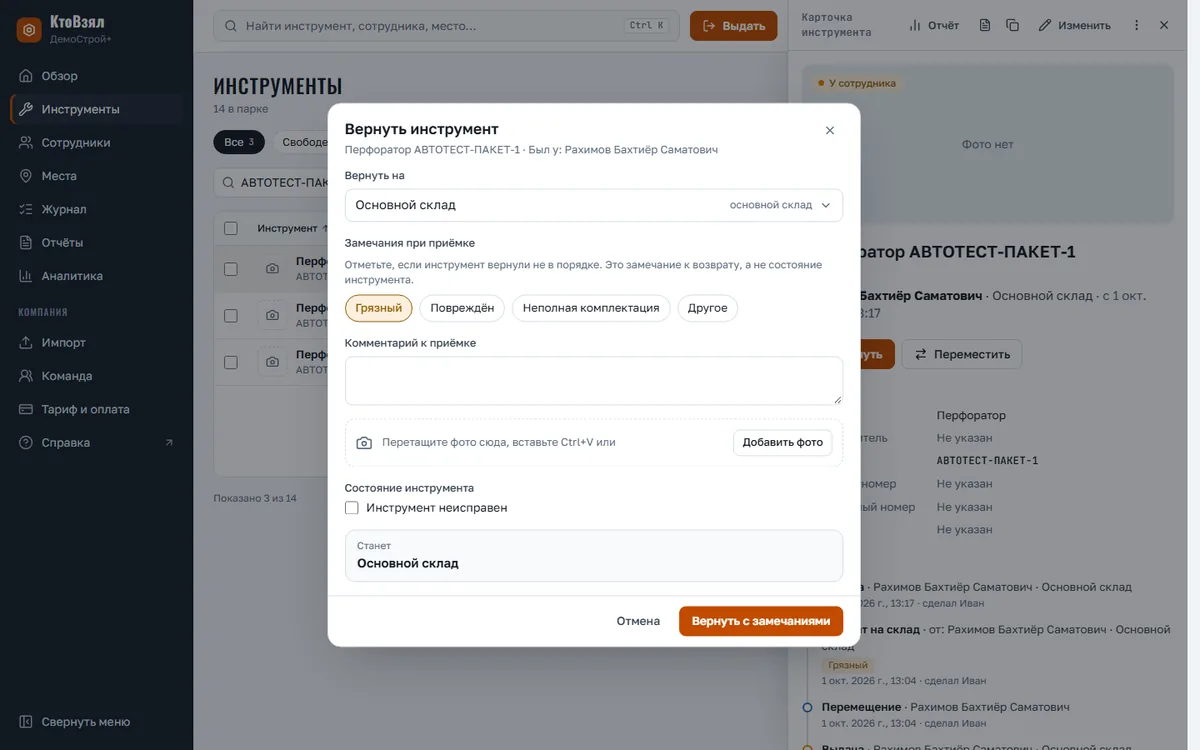Open the Вернуть на warehouse dropdown
The image size is (1200, 750).
(594, 205)
